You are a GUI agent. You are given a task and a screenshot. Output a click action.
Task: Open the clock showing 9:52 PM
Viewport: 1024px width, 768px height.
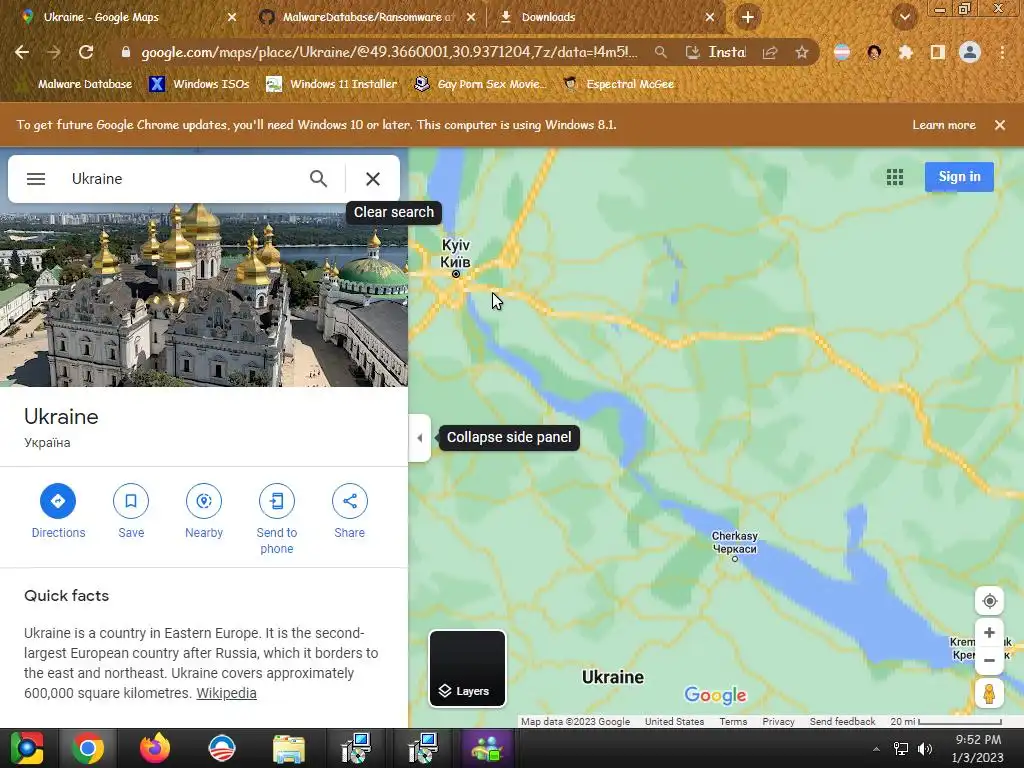click(x=977, y=748)
